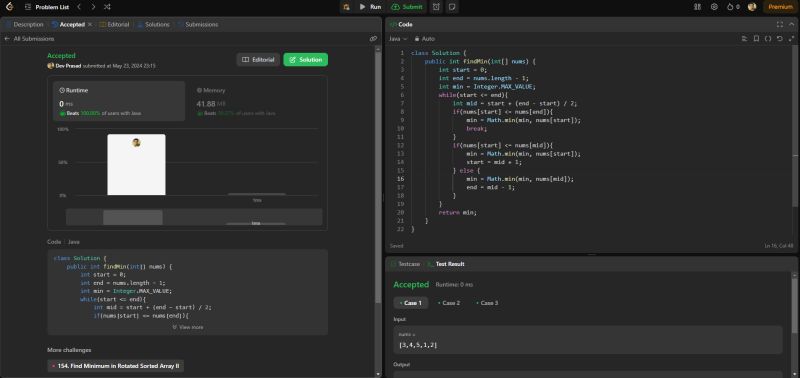The image size is (800, 378).
Task: Toggle the Auto complete lock setting
Action: click(x=424, y=39)
